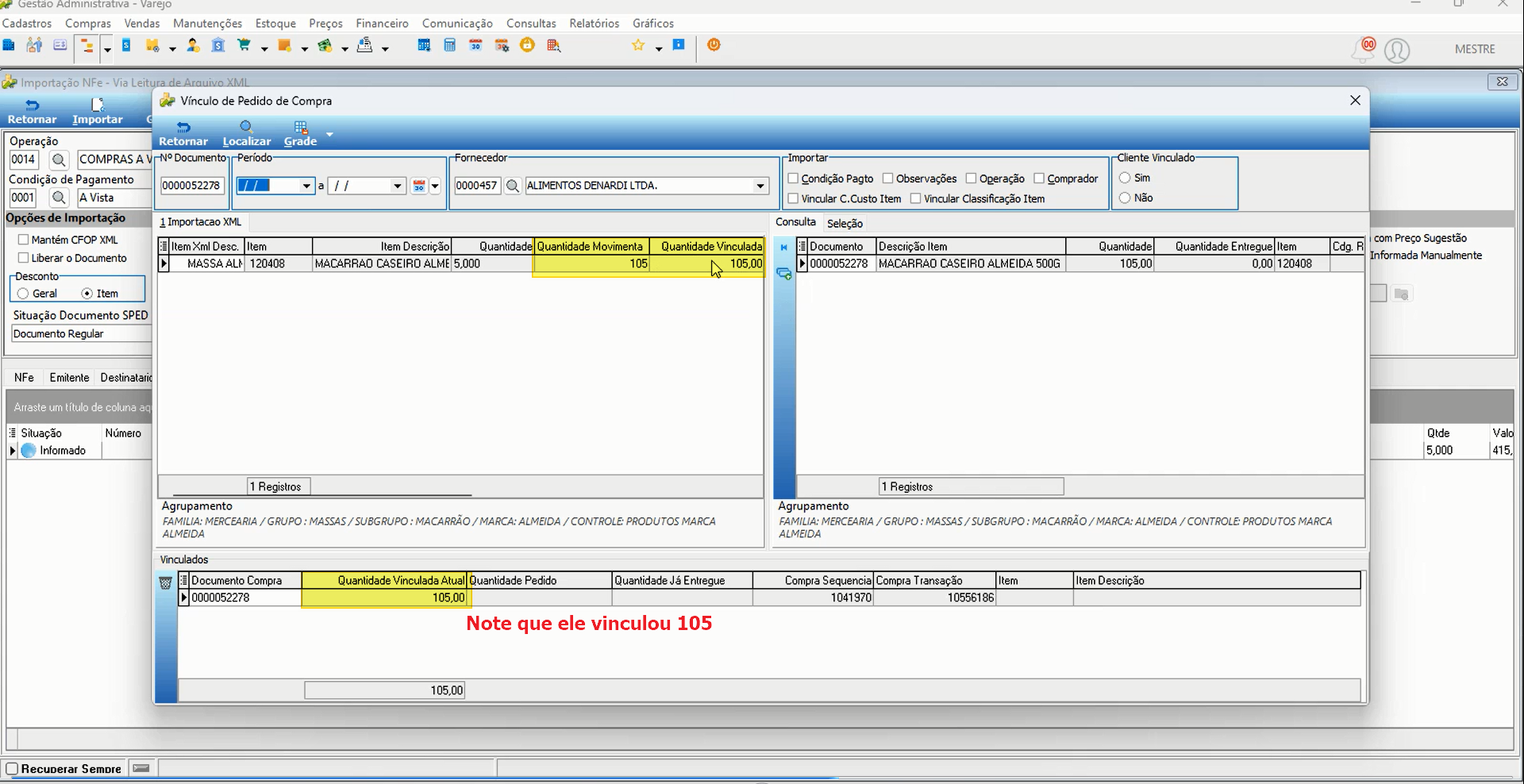Expand the Fornecedor name dropdown
The image size is (1524, 784).
760,186
